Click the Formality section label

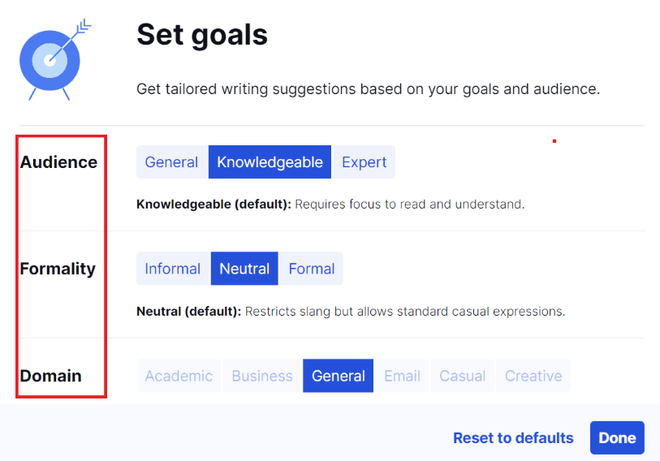[58, 268]
